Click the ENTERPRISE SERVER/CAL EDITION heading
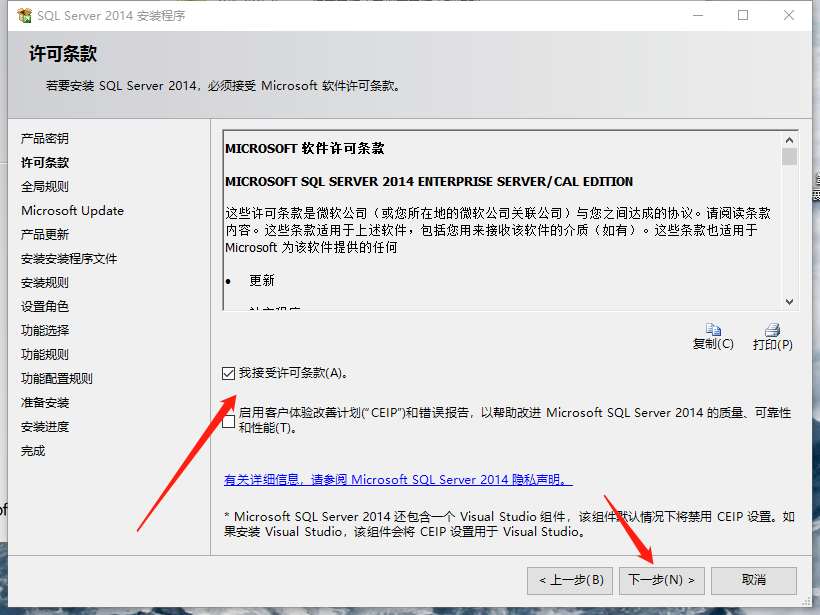 [429, 181]
